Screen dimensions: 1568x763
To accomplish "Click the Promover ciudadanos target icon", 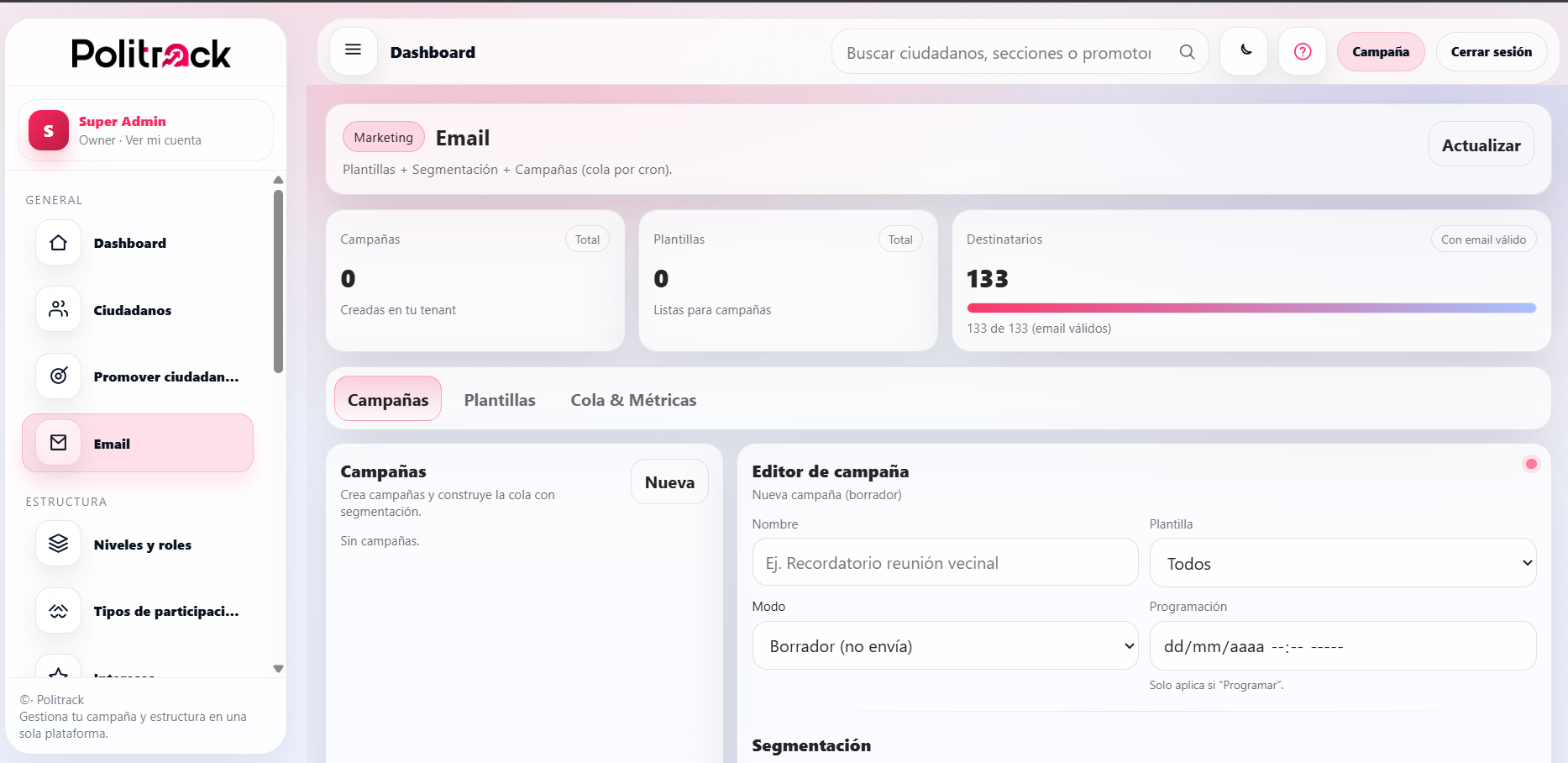I will click(57, 376).
